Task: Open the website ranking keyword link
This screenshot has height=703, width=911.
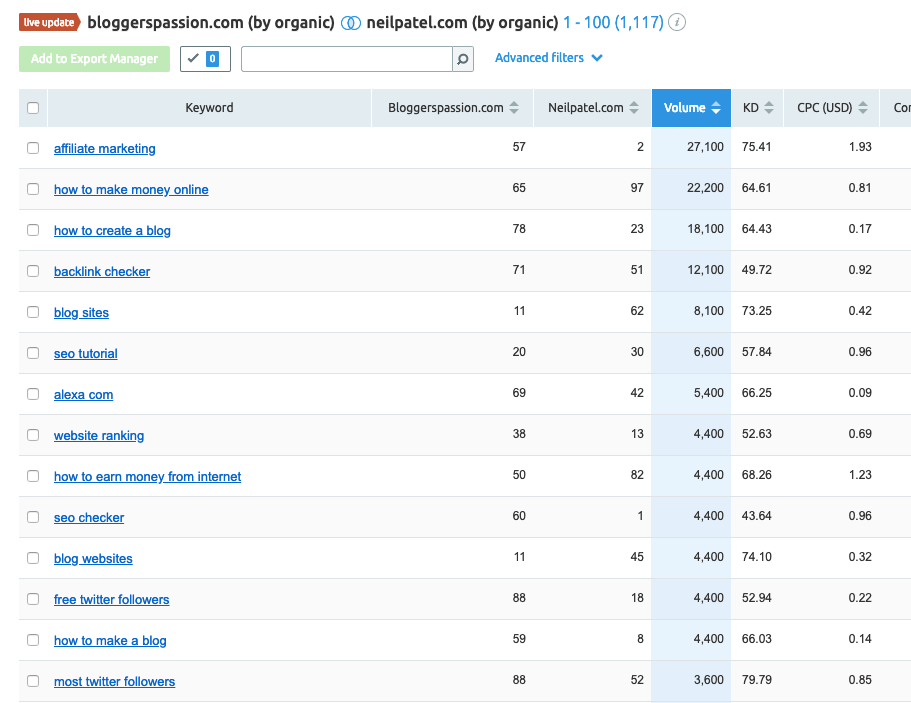Action: point(99,436)
